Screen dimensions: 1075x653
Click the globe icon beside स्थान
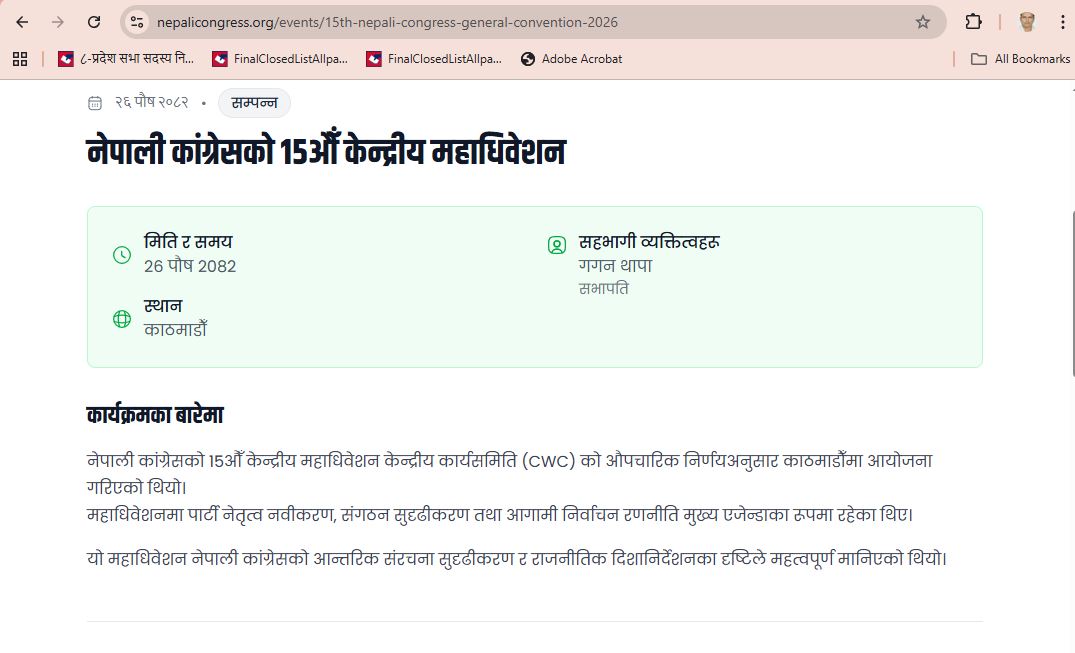click(121, 319)
